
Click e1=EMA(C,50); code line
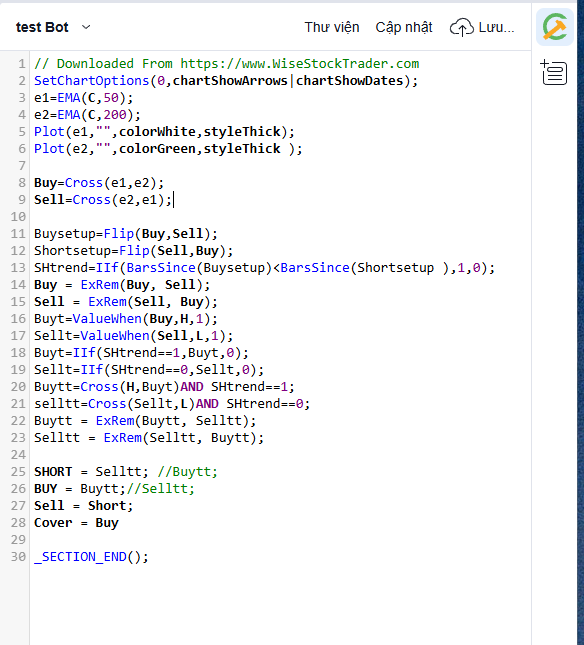[83, 98]
